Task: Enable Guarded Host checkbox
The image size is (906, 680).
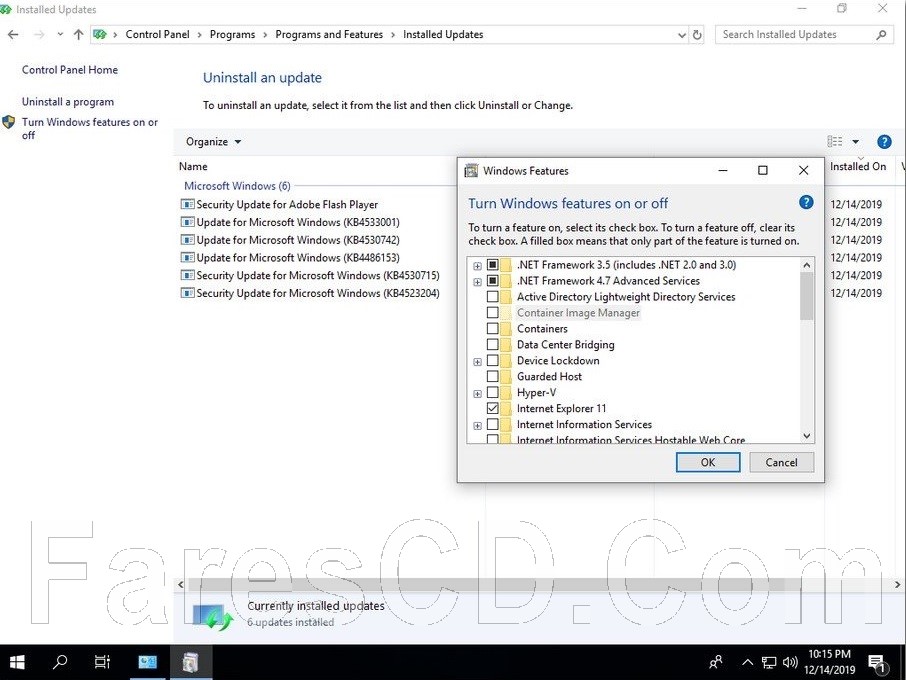Action: point(492,377)
